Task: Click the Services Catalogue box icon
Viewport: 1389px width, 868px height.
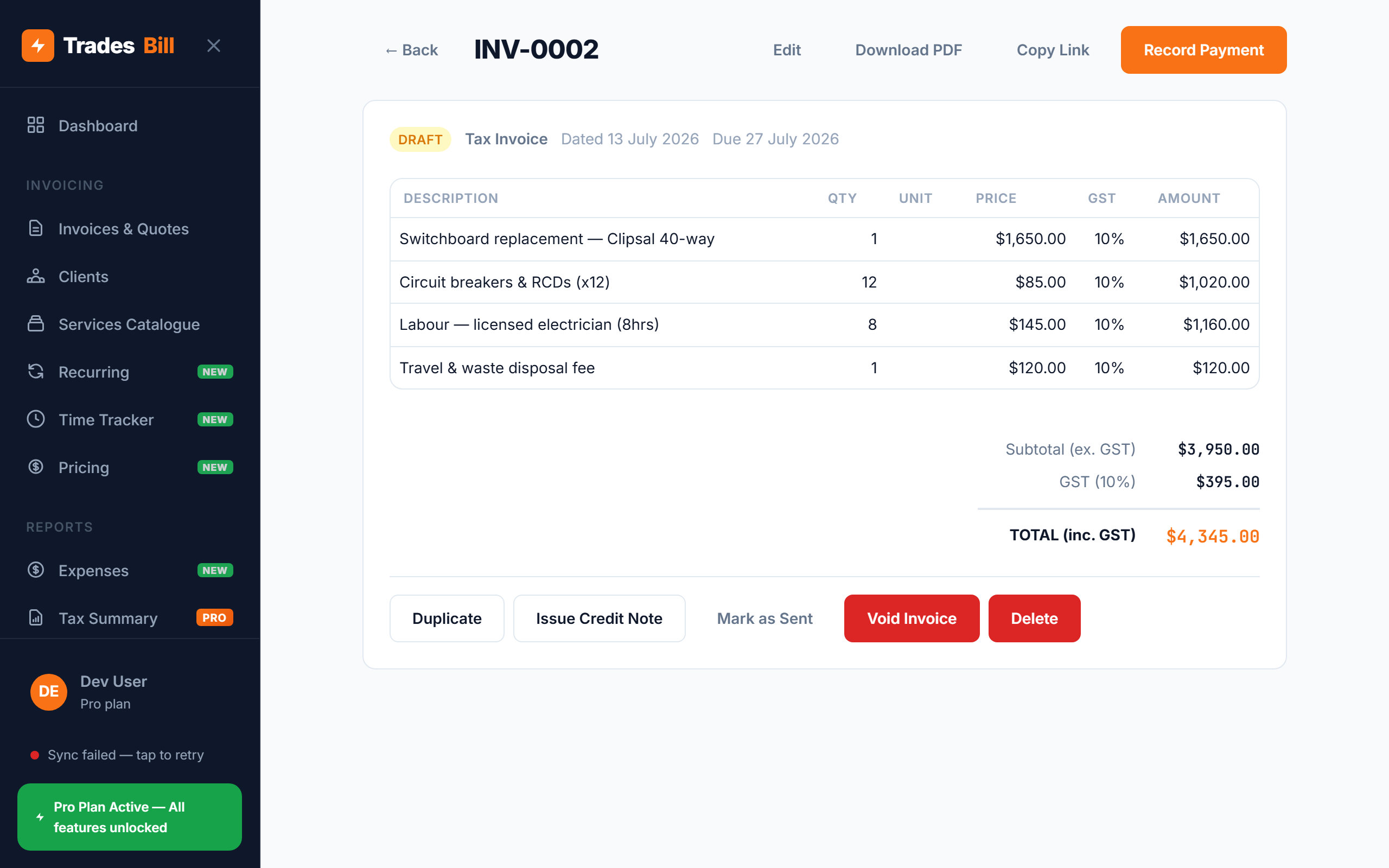Action: point(36,324)
